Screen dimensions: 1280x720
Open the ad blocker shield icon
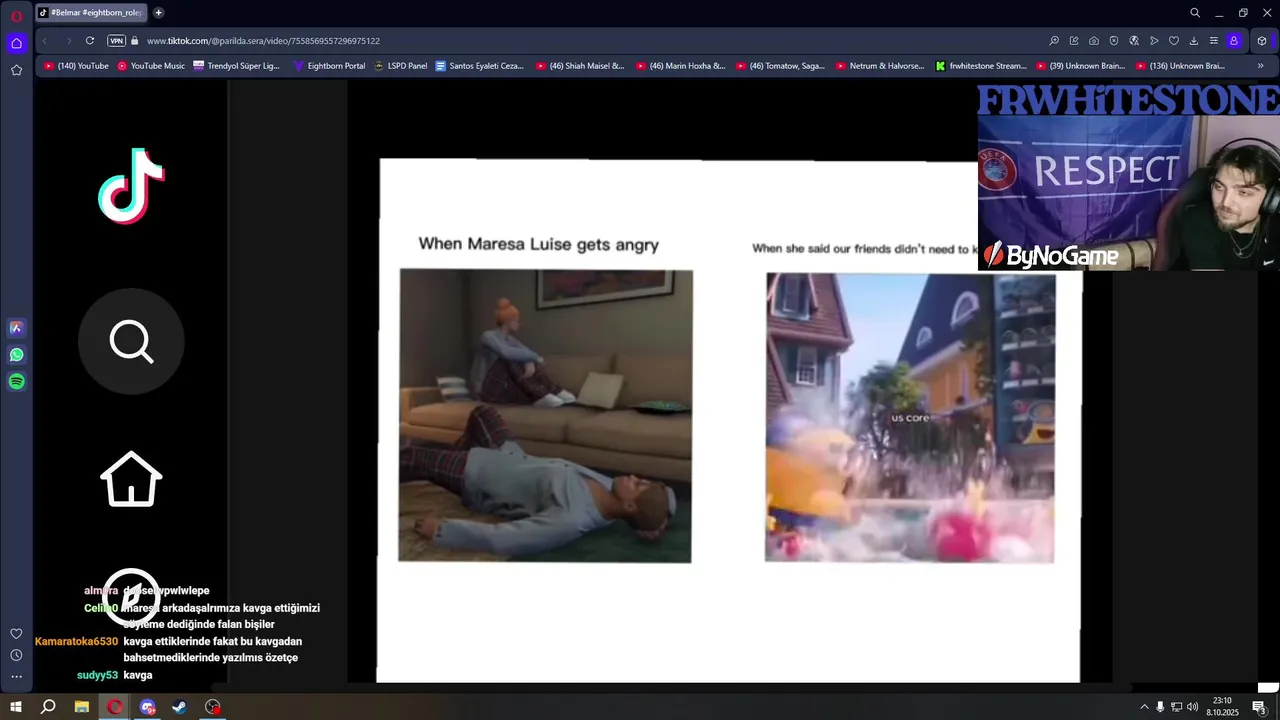[x=1114, y=41]
